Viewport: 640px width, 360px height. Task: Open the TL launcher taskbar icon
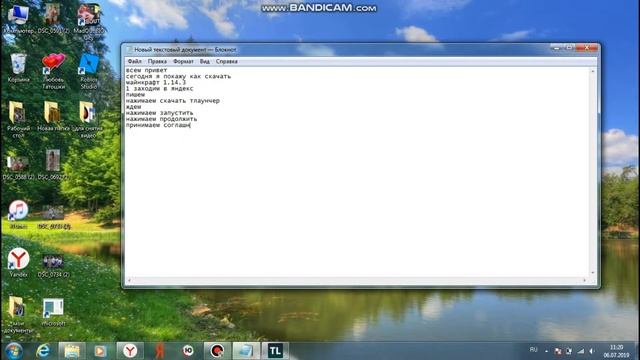pyautogui.click(x=275, y=351)
